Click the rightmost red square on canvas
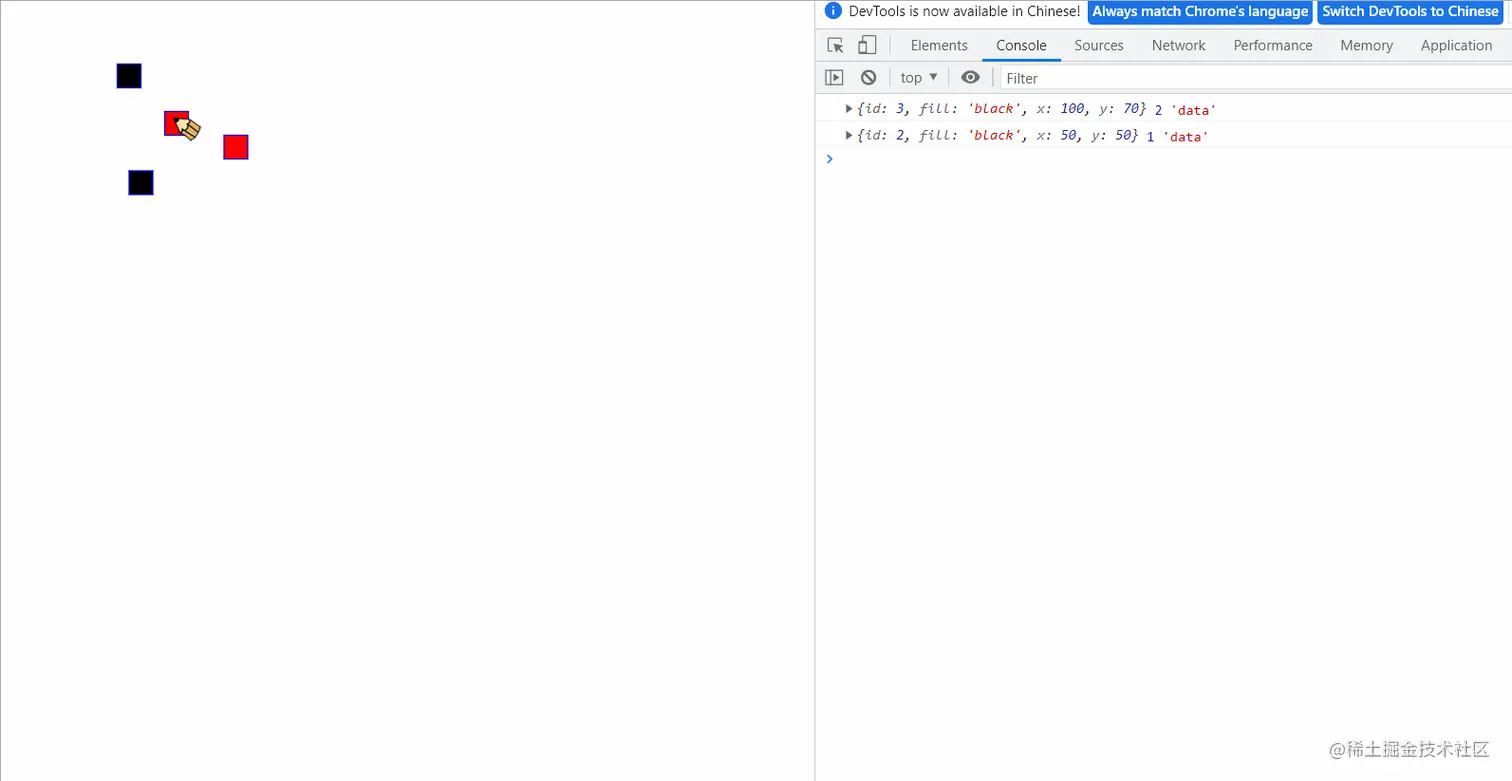 pos(235,147)
